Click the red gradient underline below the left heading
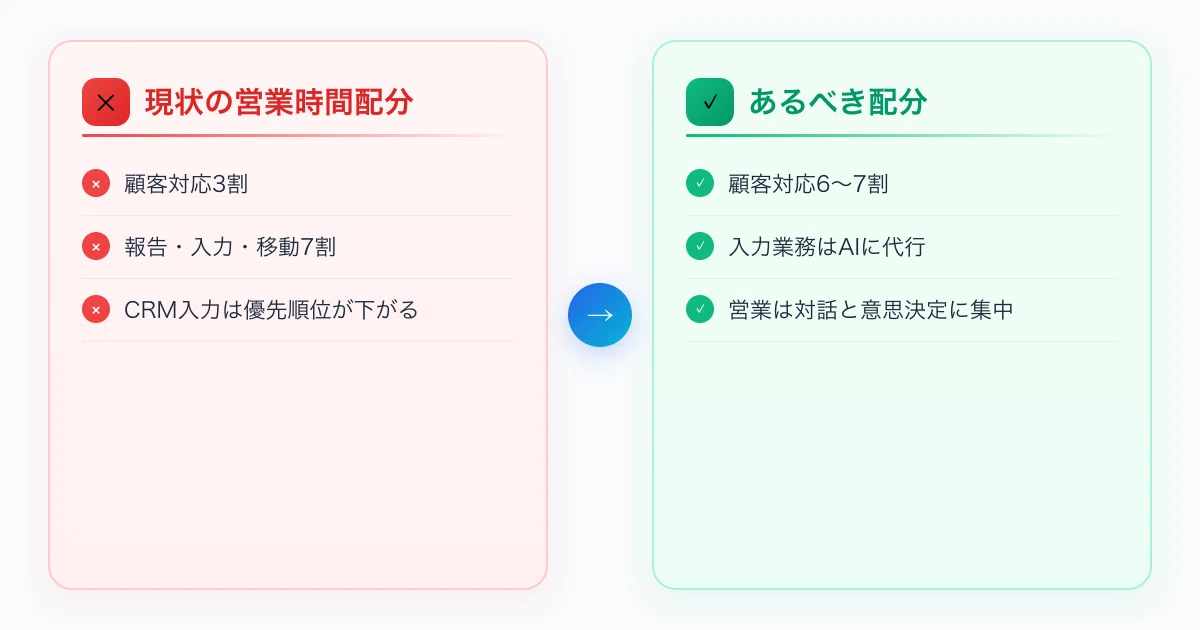This screenshot has height=630, width=1200. pyautogui.click(x=298, y=135)
